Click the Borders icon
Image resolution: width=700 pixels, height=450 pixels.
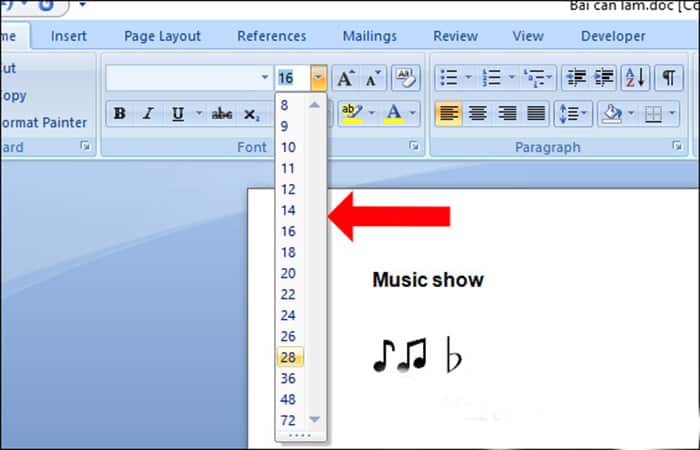click(653, 114)
